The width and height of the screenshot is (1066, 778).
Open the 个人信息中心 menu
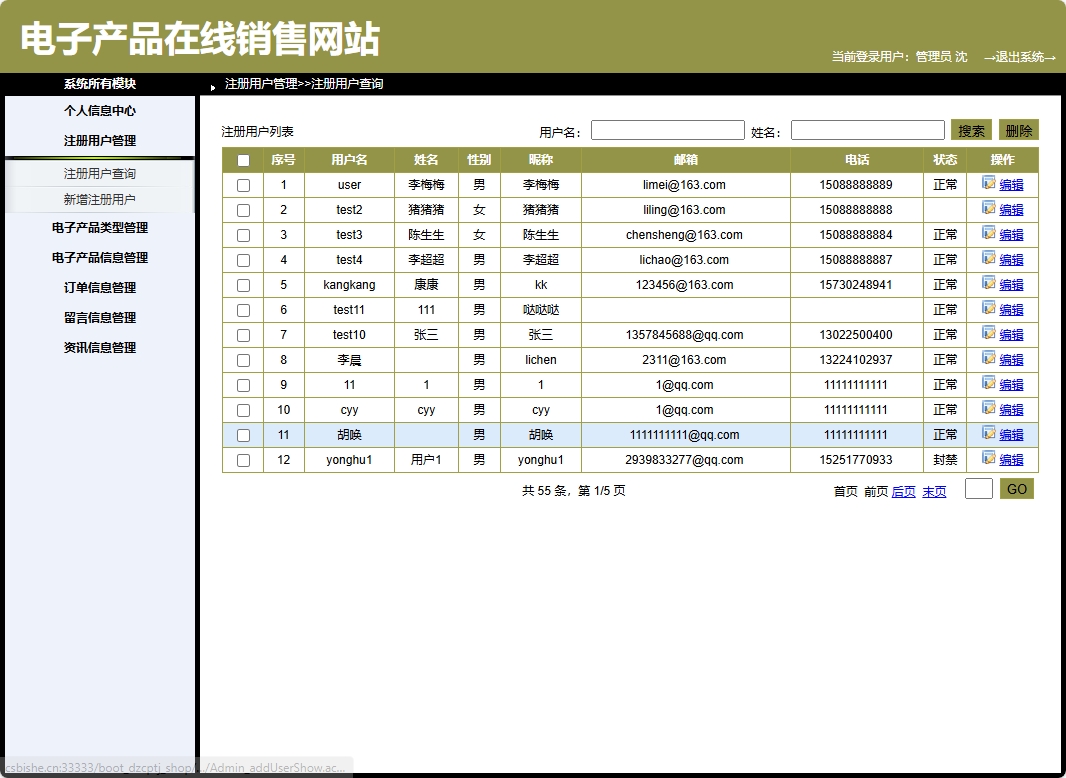coord(100,110)
